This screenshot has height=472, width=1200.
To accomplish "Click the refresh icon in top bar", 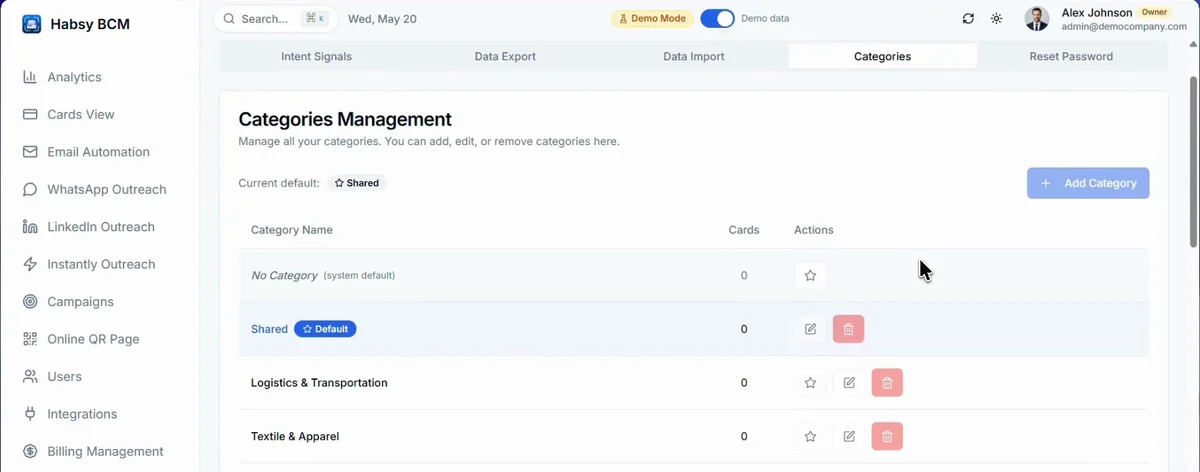I will (x=968, y=19).
